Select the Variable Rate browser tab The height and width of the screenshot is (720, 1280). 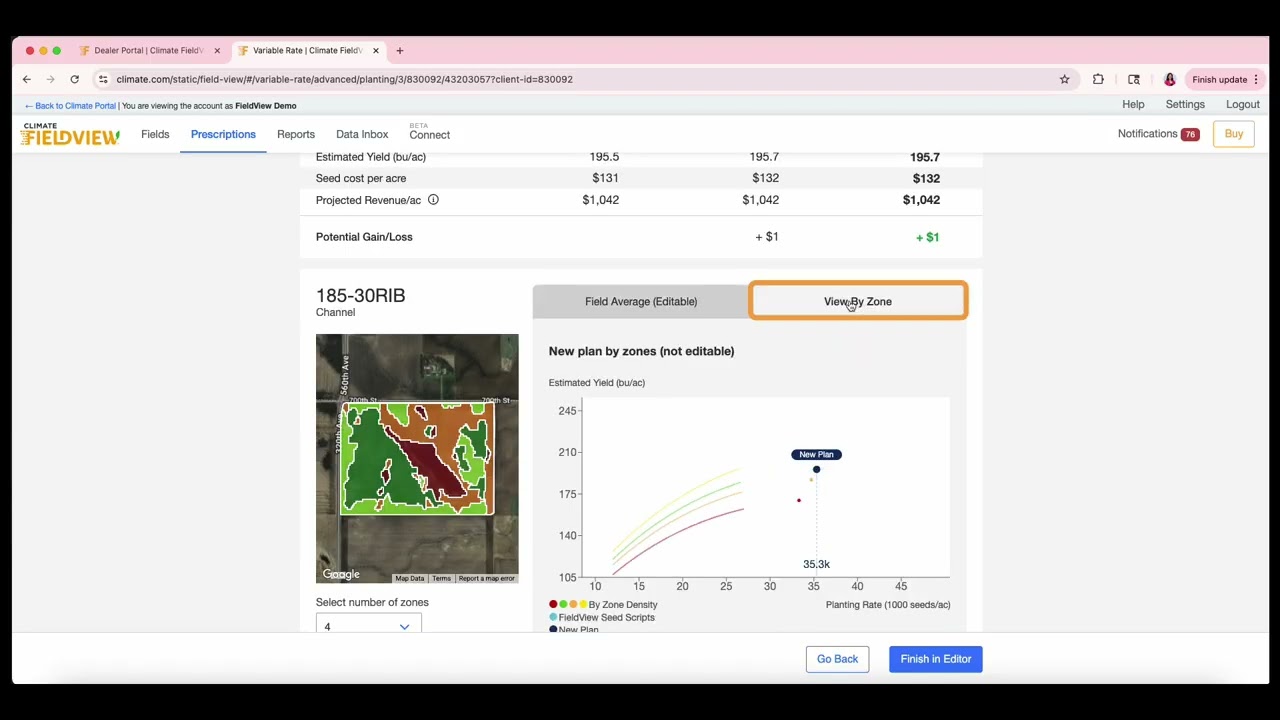[x=307, y=50]
